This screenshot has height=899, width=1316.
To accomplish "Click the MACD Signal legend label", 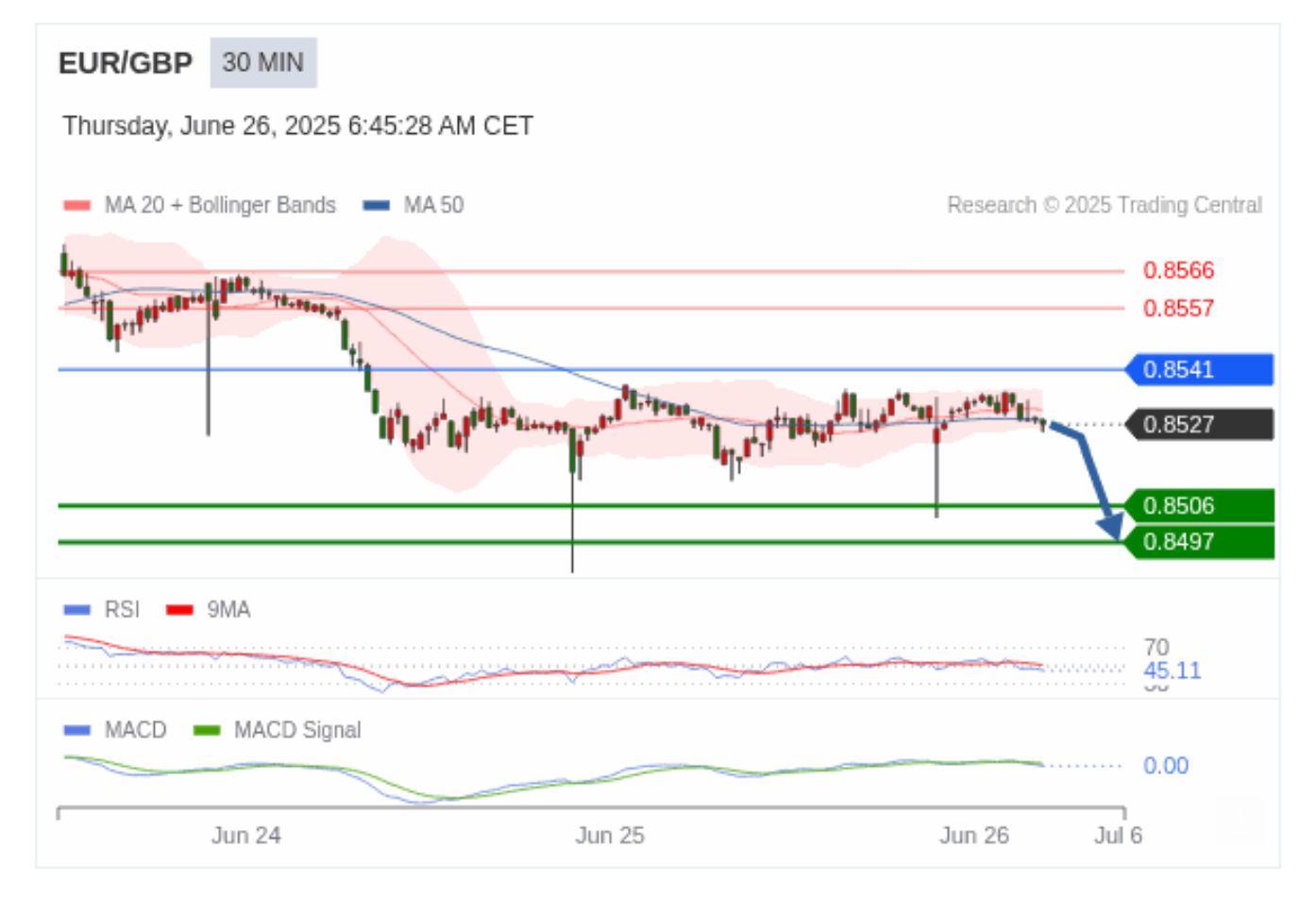I will click(x=297, y=730).
